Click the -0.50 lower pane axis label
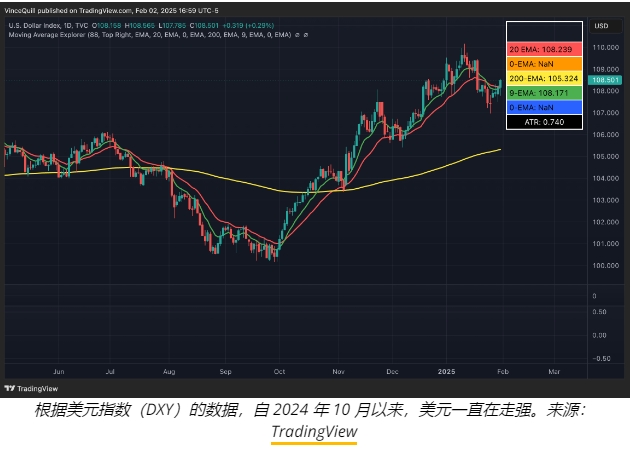The height and width of the screenshot is (452, 631). tap(601, 359)
